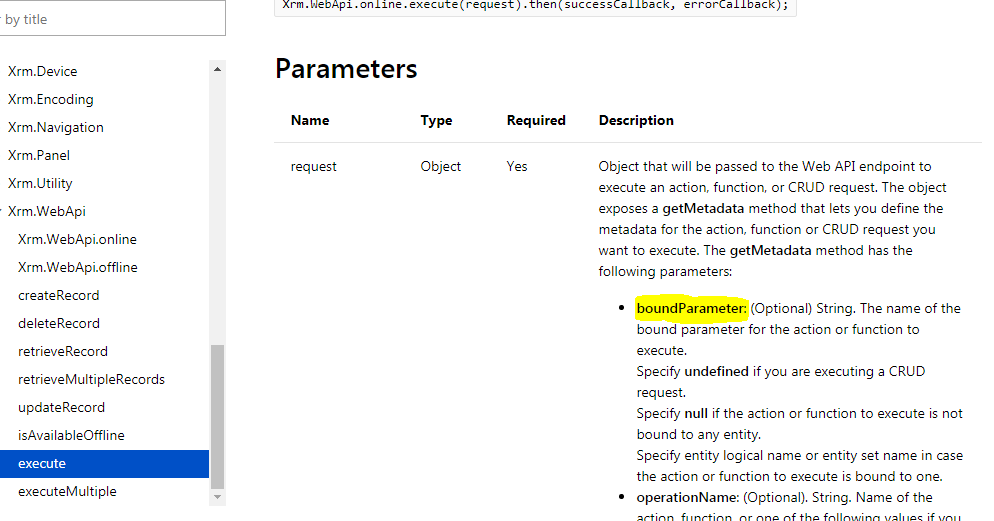994x521 pixels.
Task: Open Xrm.Utility from the sidebar
Action: [x=40, y=183]
